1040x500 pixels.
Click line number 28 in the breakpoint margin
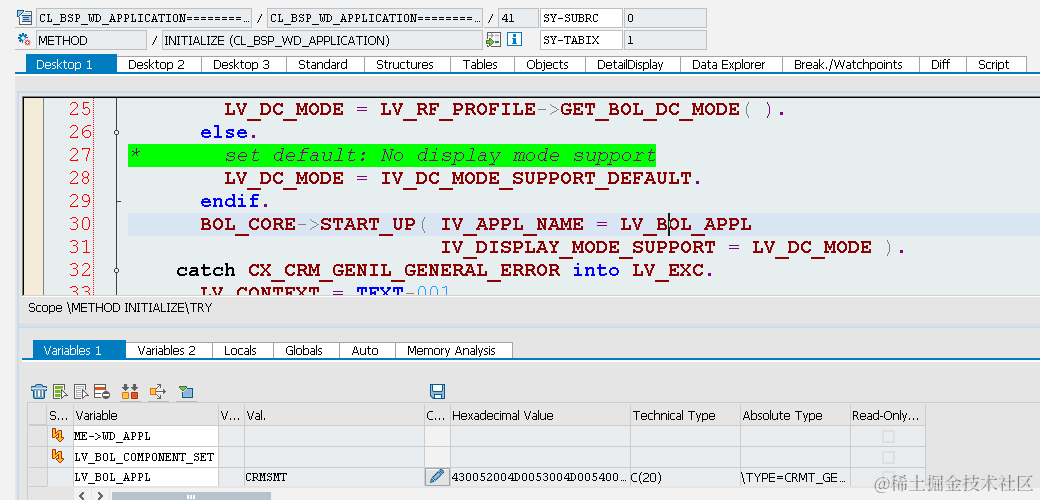[x=80, y=178]
